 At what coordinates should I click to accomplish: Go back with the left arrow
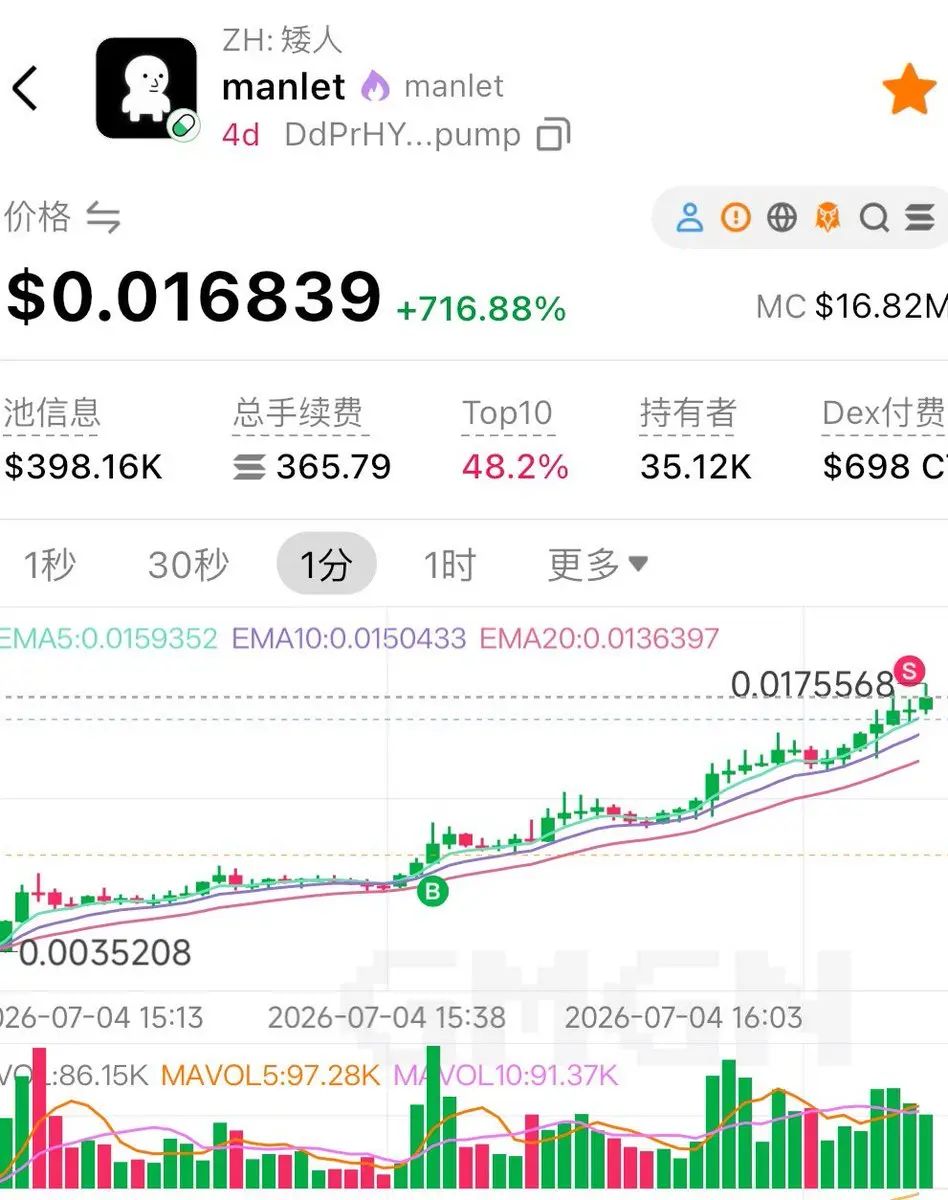pos(25,88)
